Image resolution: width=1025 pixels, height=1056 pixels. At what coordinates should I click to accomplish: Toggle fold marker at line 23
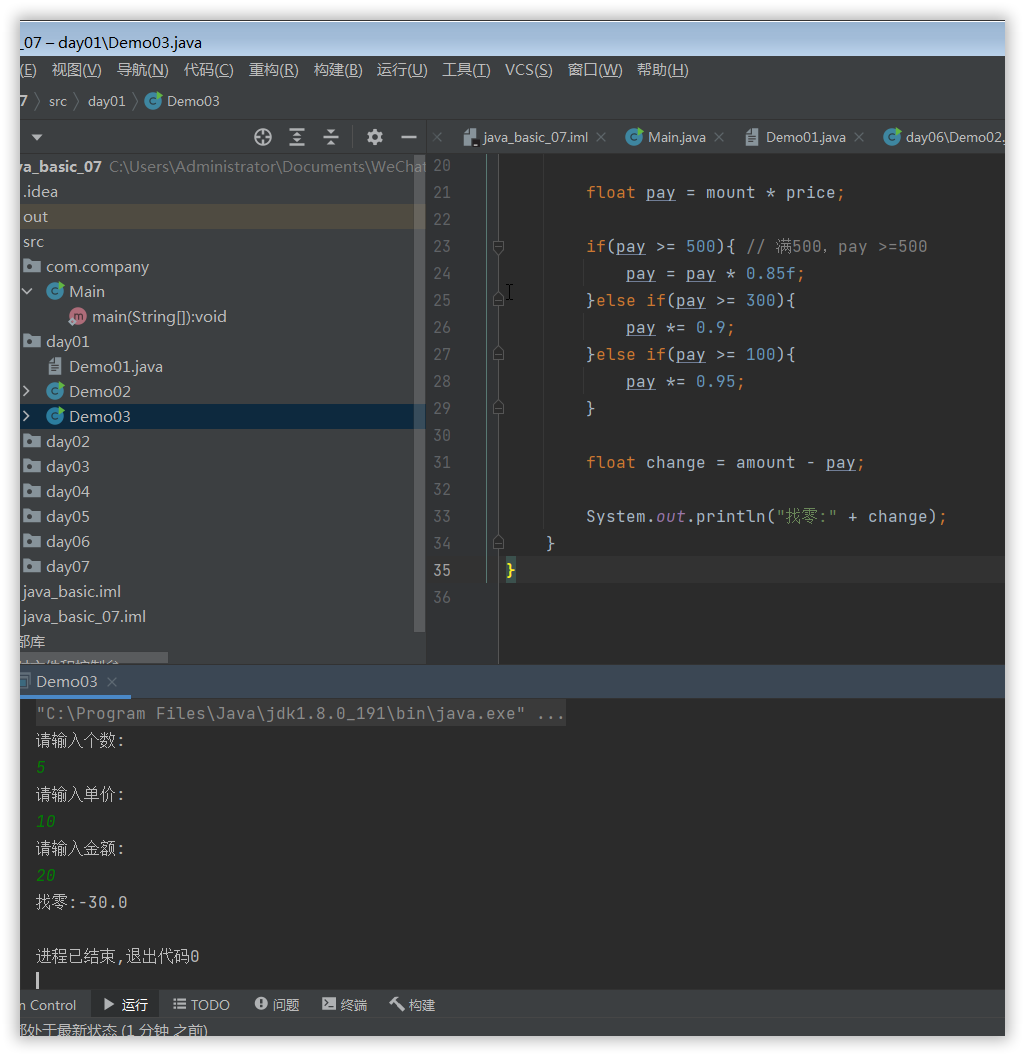click(498, 246)
